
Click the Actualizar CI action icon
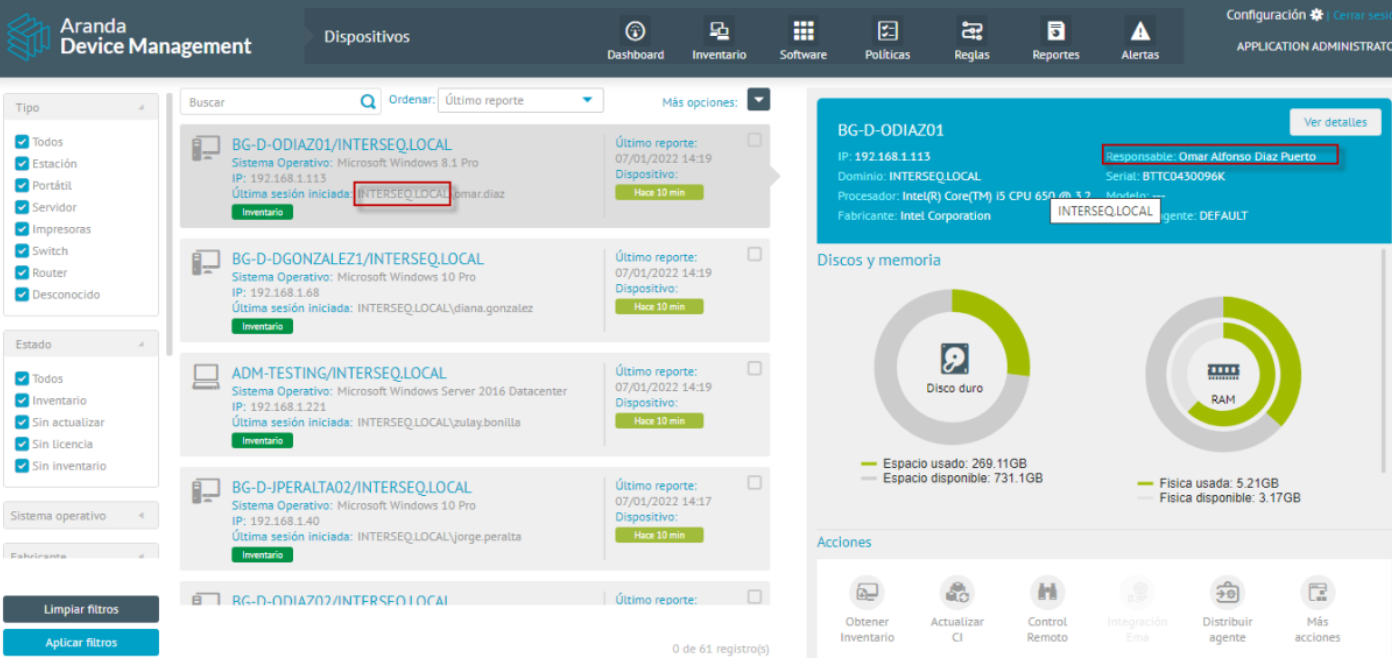point(957,592)
